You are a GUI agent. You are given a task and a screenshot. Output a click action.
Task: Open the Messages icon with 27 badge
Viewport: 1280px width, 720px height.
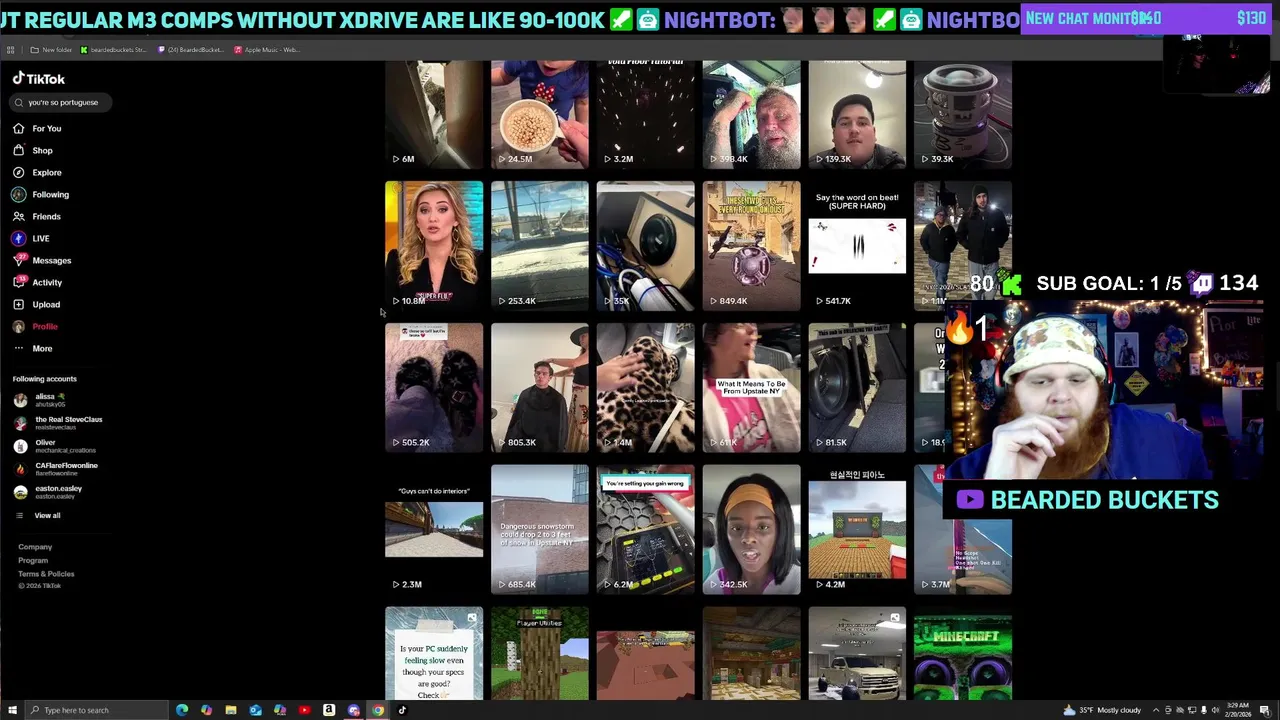pyautogui.click(x=18, y=260)
